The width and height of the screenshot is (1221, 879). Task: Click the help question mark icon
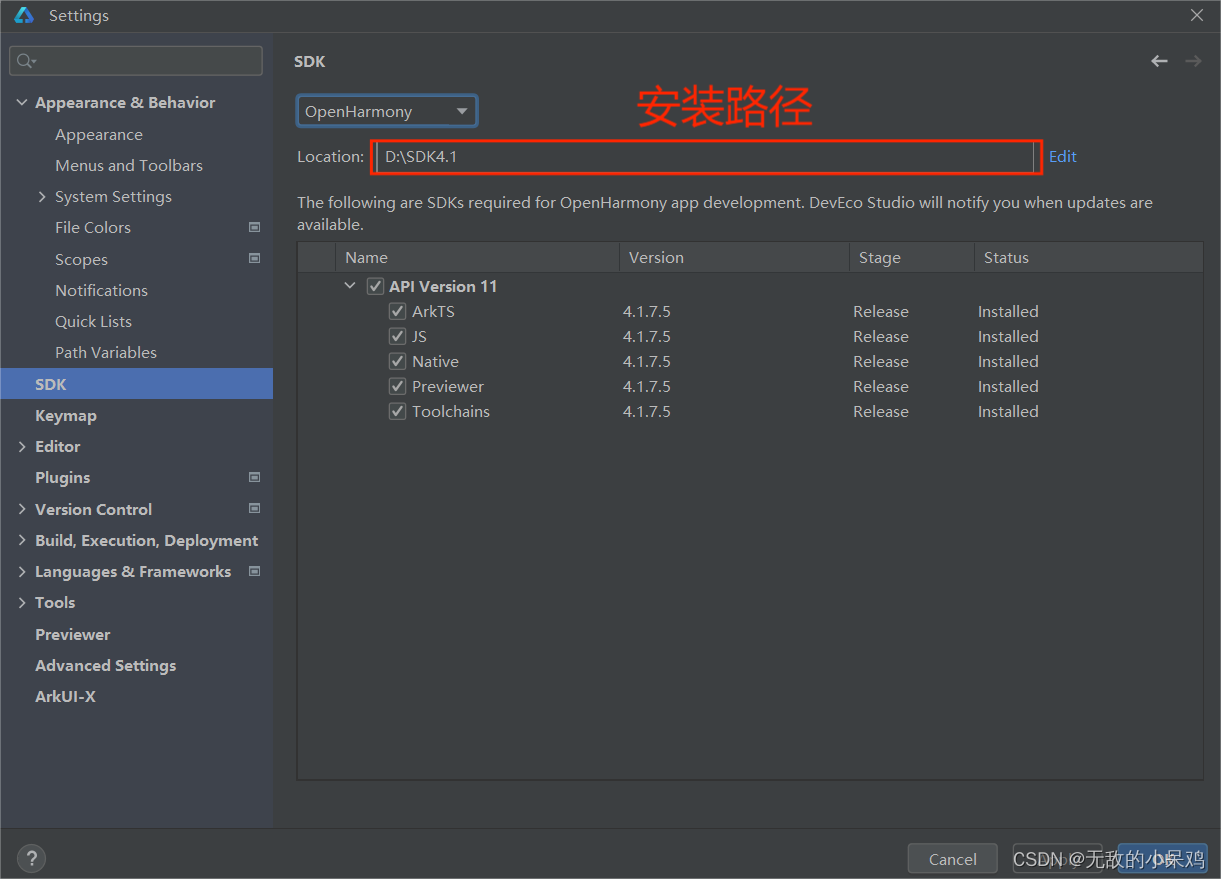point(32,858)
